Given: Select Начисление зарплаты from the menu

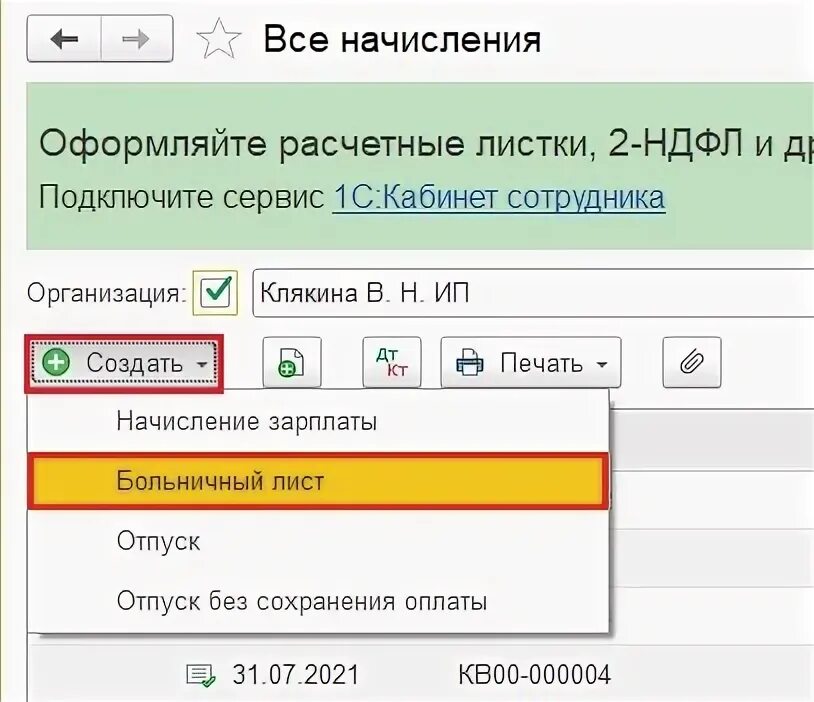Looking at the screenshot, I should pos(318,422).
